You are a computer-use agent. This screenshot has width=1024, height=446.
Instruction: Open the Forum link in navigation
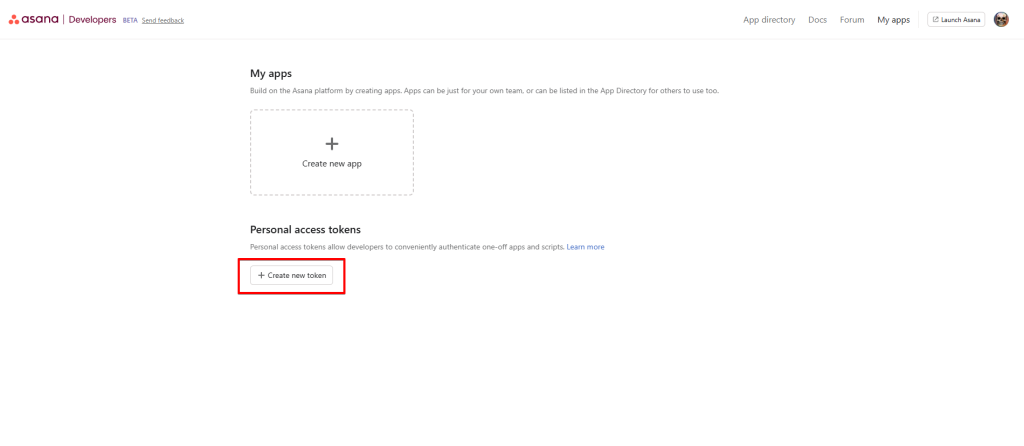[852, 20]
